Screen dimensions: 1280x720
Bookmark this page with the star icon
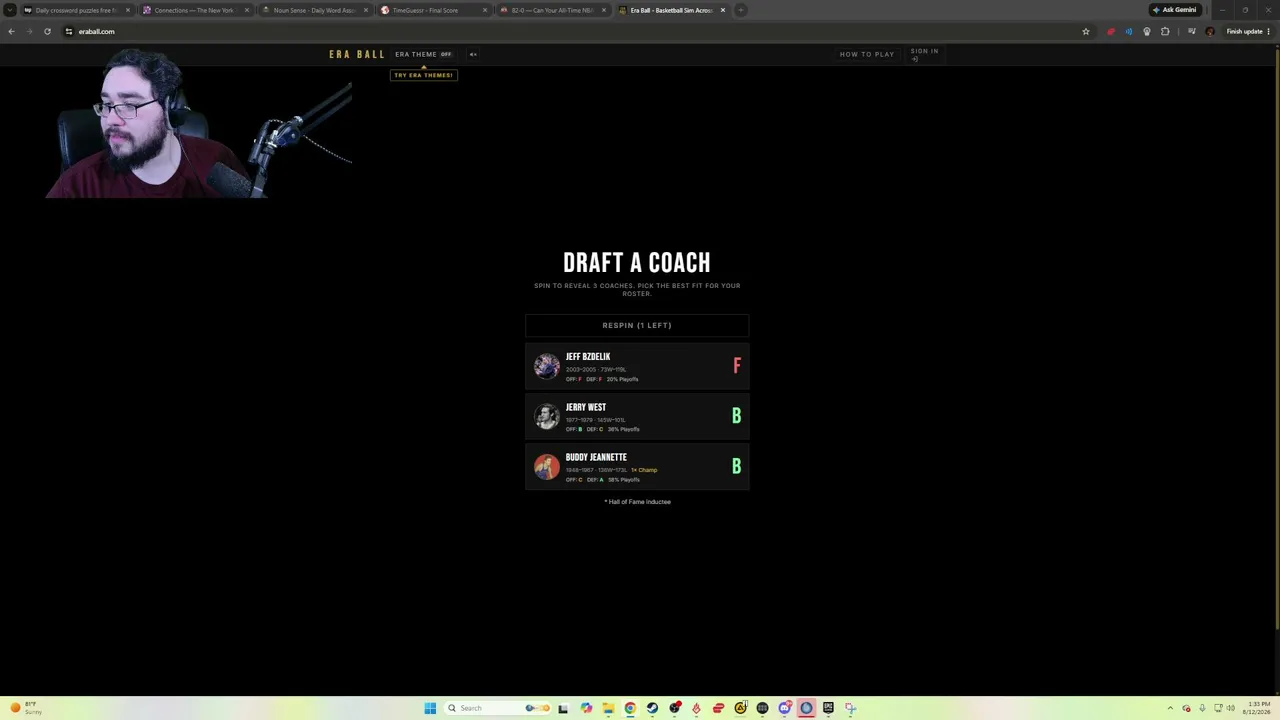tap(1085, 31)
